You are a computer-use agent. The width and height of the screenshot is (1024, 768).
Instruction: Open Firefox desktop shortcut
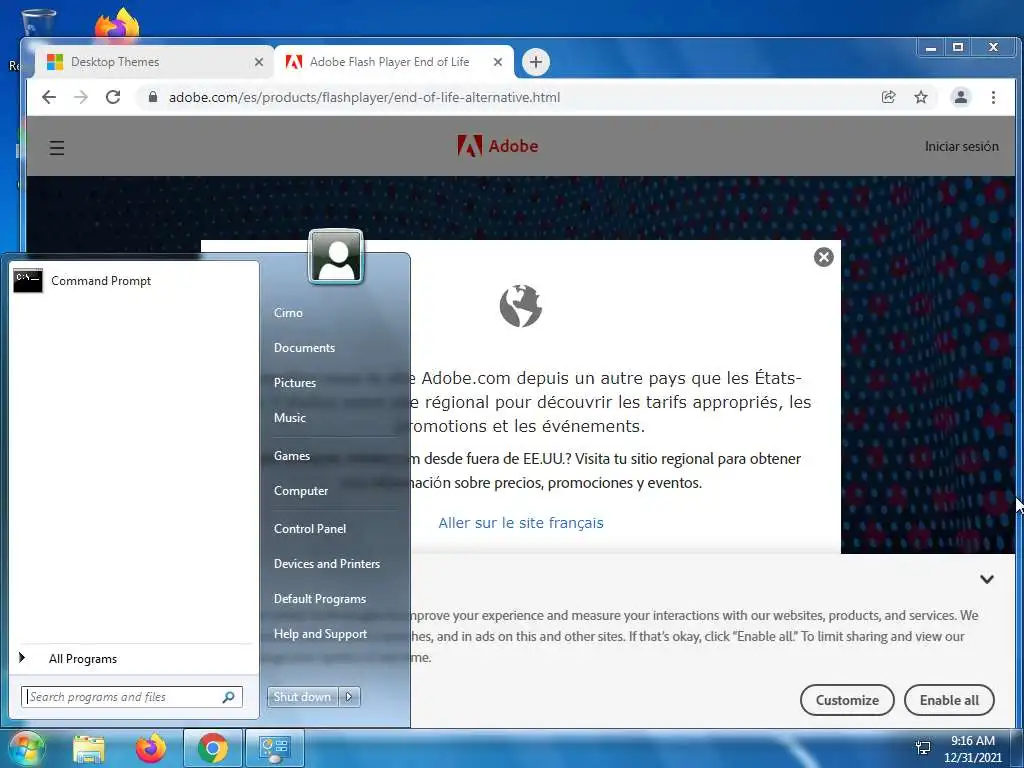click(x=118, y=26)
